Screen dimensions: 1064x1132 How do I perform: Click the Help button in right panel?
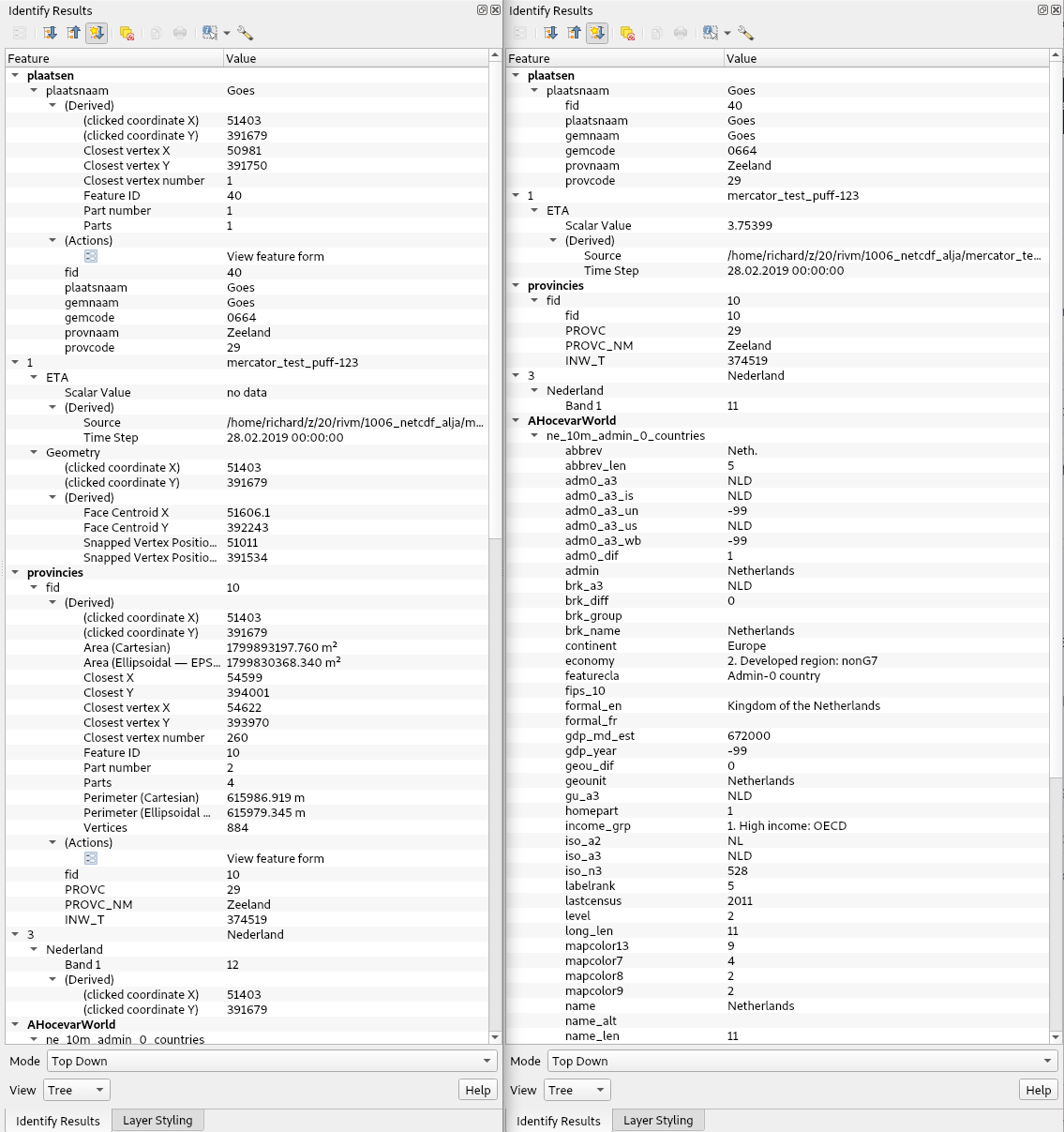1038,1090
